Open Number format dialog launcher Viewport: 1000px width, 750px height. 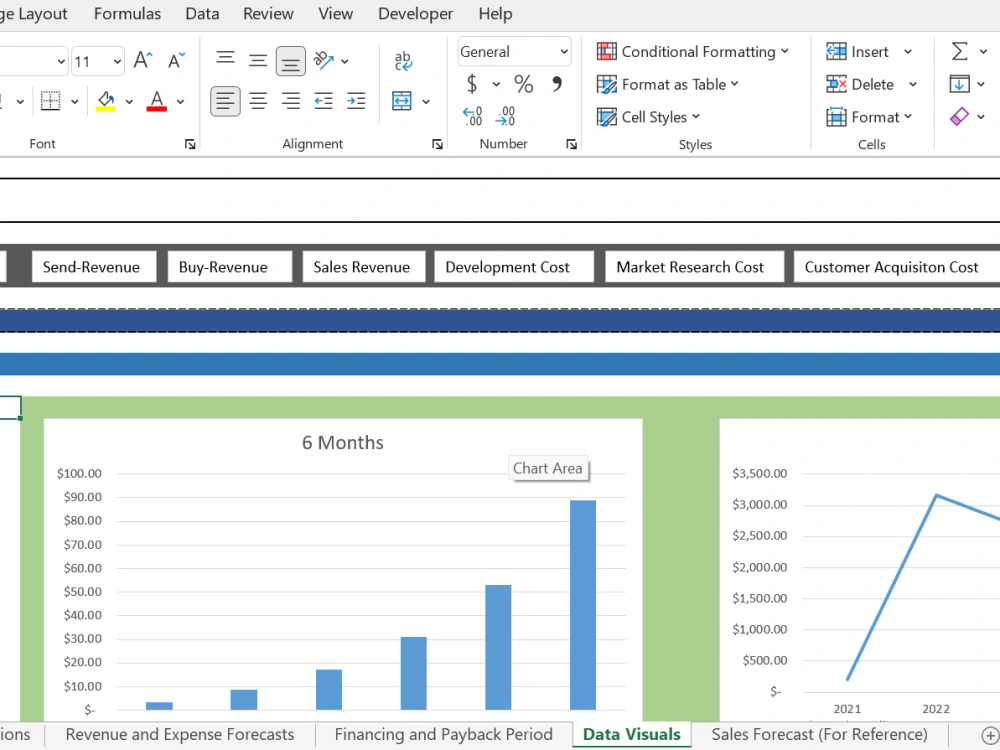[x=571, y=144]
